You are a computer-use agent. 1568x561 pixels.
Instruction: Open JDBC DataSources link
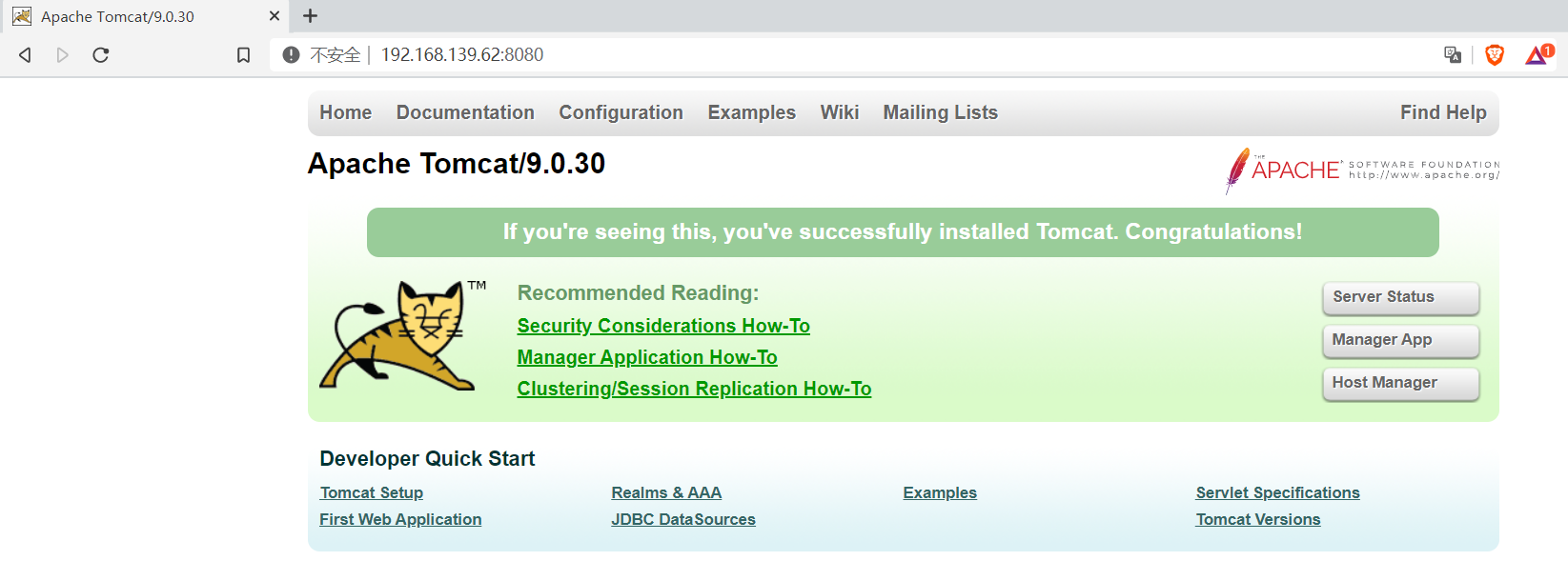click(x=683, y=519)
